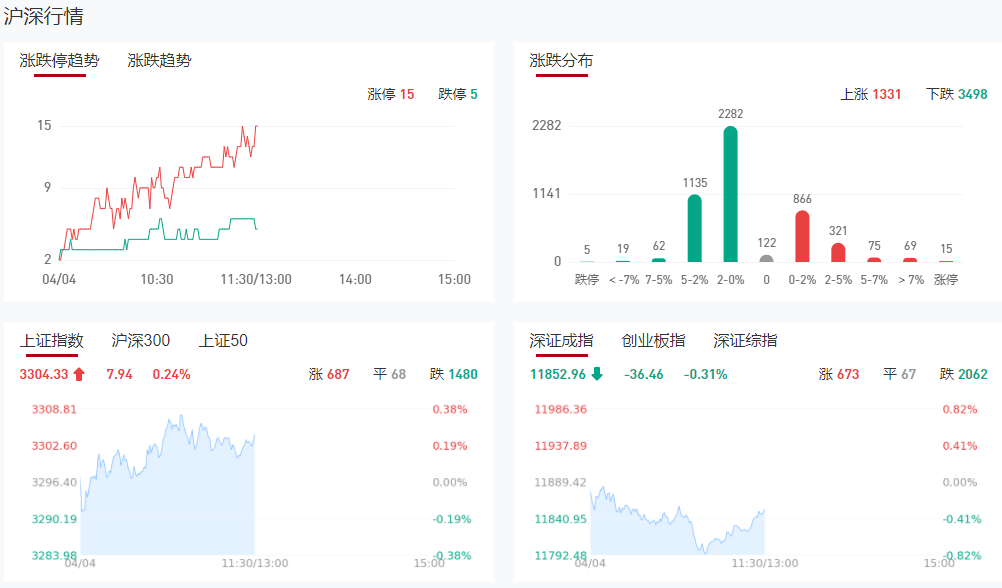The height and width of the screenshot is (588, 1002).
Task: Click the 涨停 15 legend label
Action: 391,94
